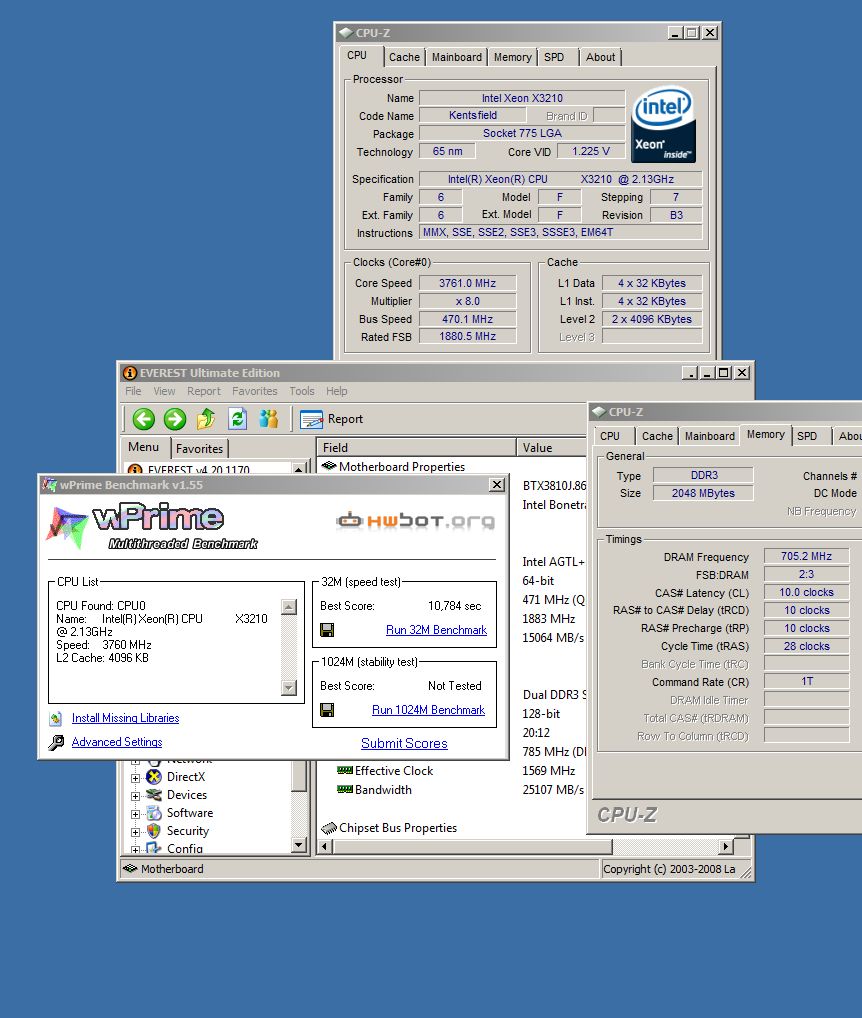
Task: Open EVEREST Report menu
Action: coord(204,391)
